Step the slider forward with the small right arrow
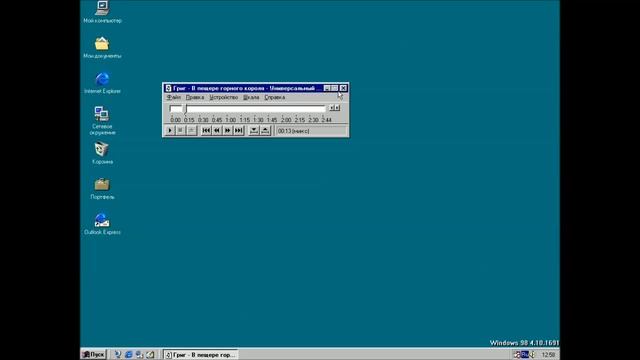 (337, 108)
